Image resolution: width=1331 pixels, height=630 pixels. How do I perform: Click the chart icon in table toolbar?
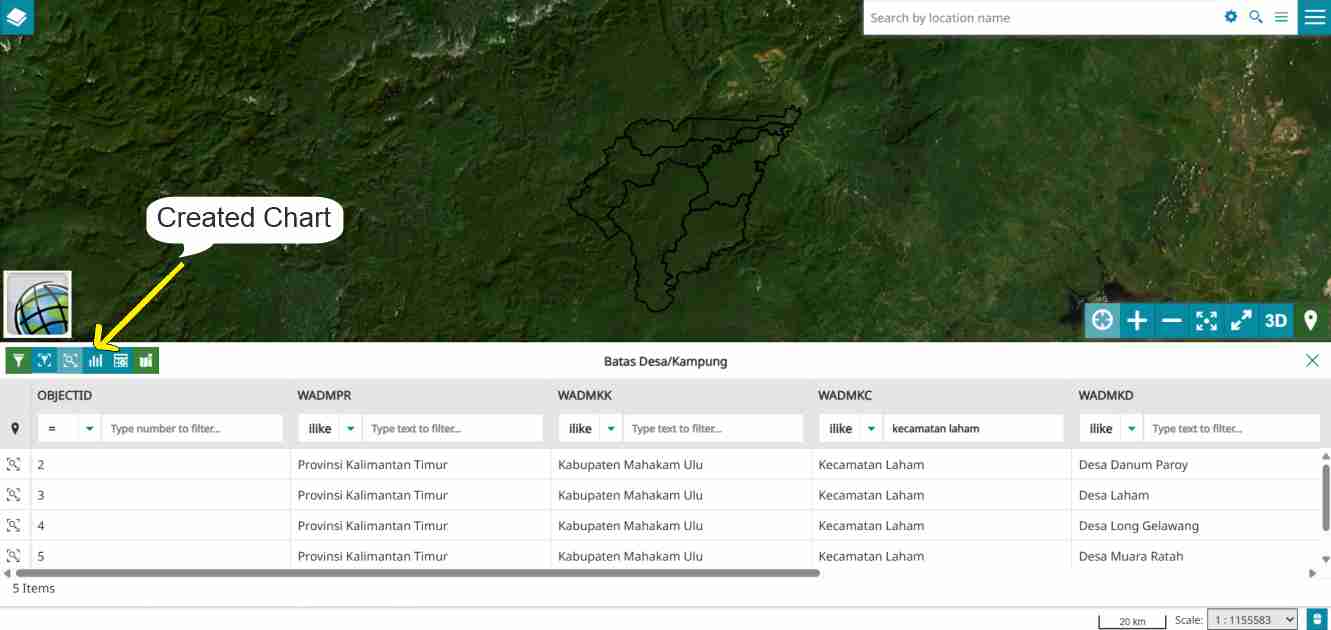(x=96, y=360)
